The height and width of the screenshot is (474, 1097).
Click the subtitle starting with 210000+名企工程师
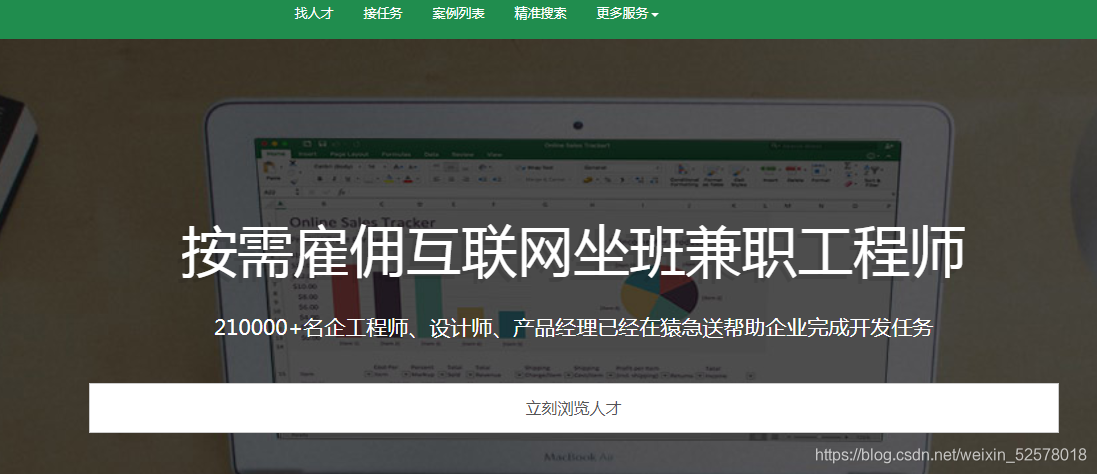(574, 327)
